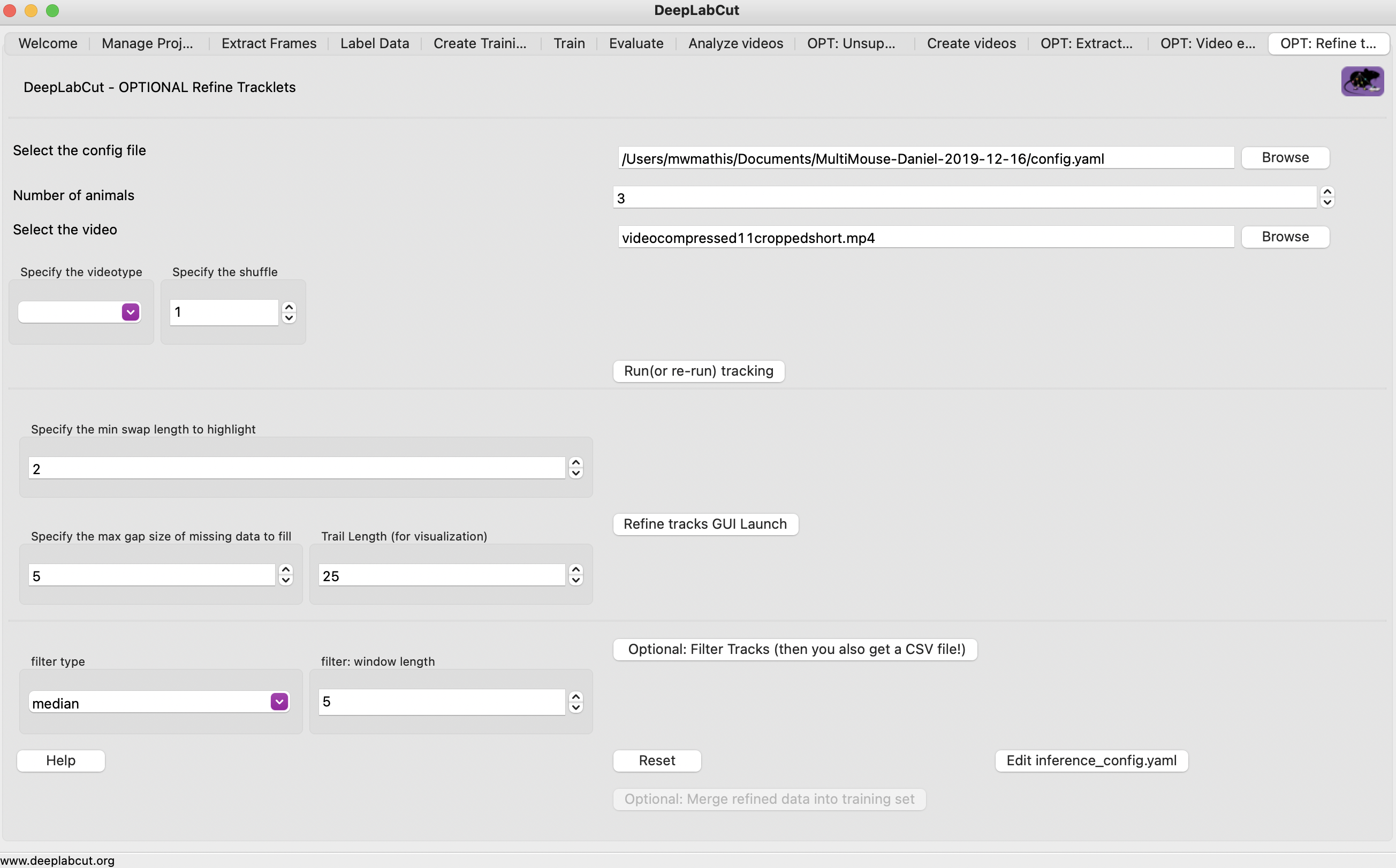Go to the Evaluate tab
This screenshot has width=1396, height=868.
pyautogui.click(x=636, y=43)
